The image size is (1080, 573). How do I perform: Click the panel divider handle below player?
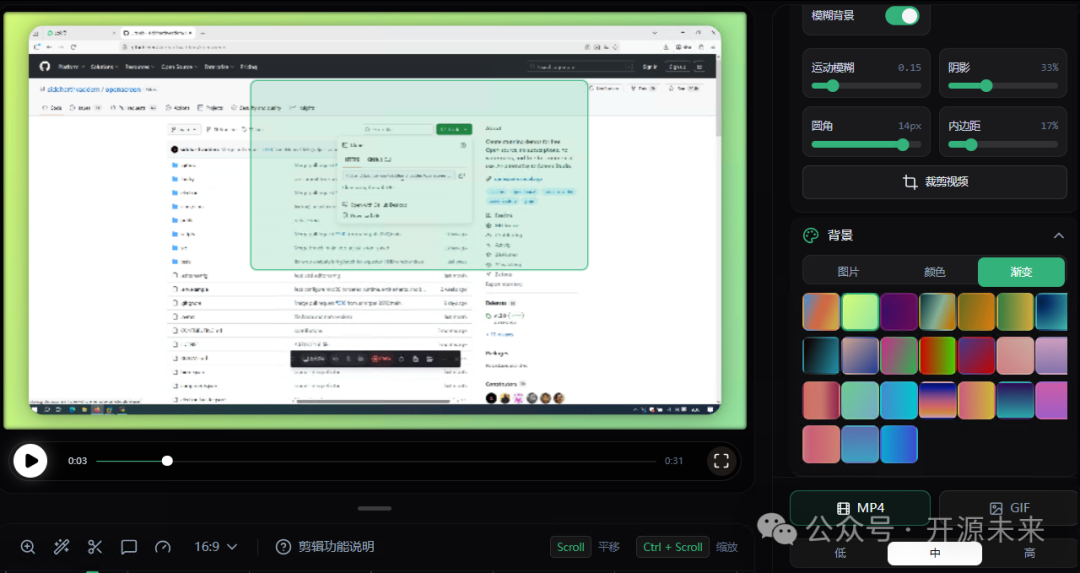coord(375,508)
